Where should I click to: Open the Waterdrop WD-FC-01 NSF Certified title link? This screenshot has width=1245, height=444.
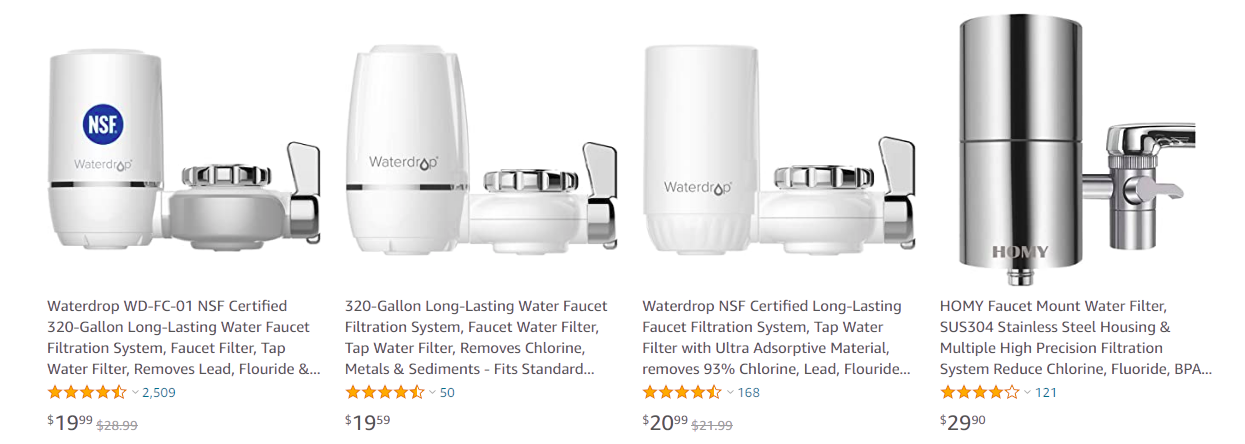pos(184,338)
